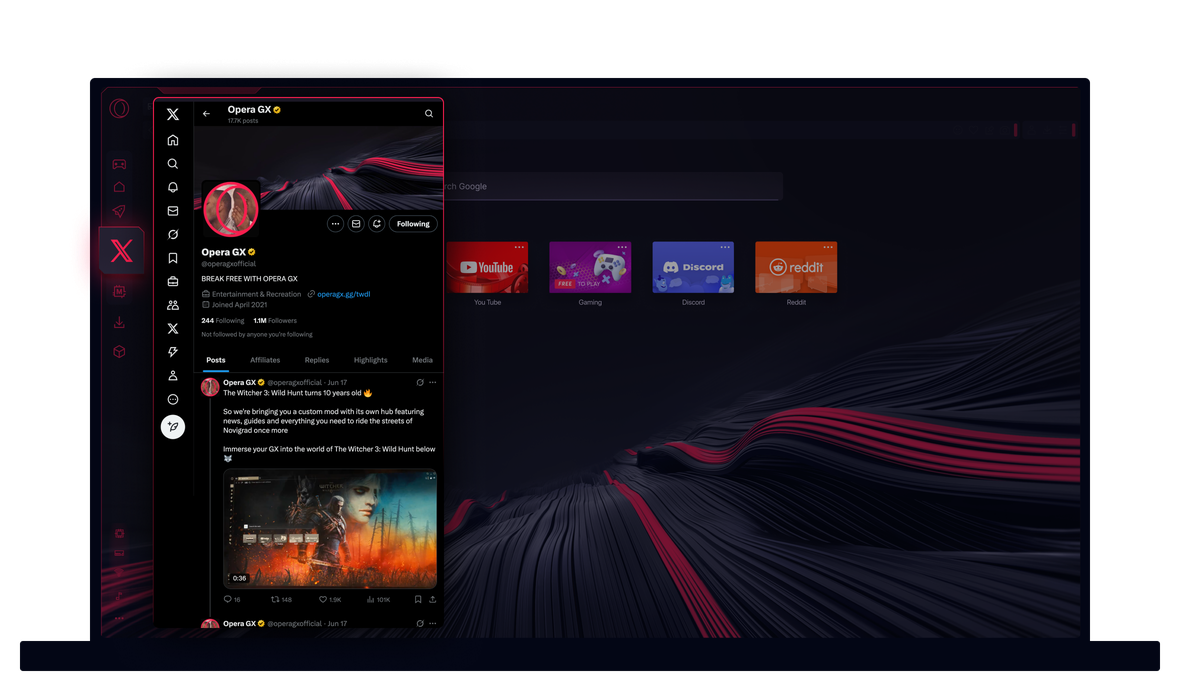Screen dimensions: 1180x682
Task: Switch to the Replies tab
Action: pos(317,360)
